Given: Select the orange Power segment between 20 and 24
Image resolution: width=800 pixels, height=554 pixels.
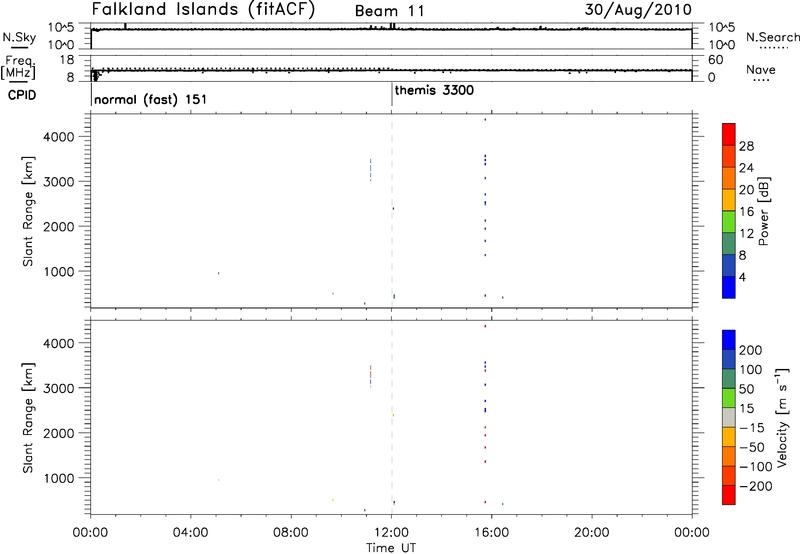Looking at the screenshot, I should pos(729,178).
